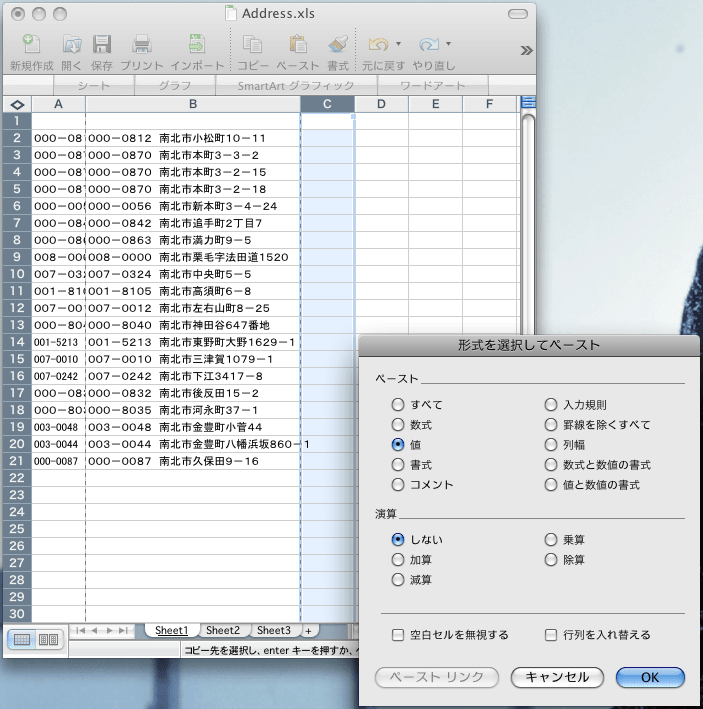Go to last sheet navigation arrow
Screen dimensions: 703x709
pyautogui.click(x=123, y=630)
